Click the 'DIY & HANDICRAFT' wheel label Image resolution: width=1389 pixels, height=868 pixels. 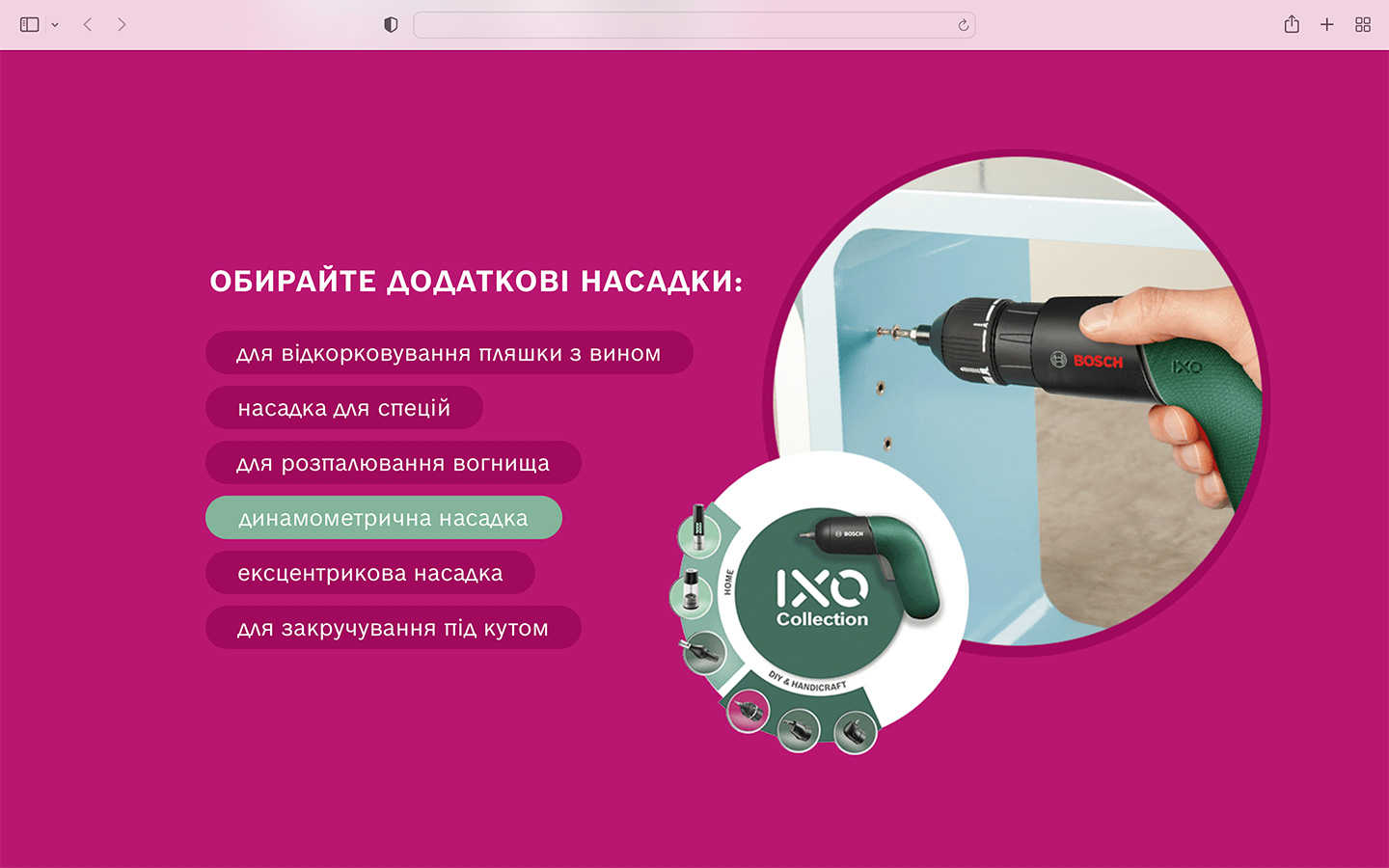[x=807, y=682]
